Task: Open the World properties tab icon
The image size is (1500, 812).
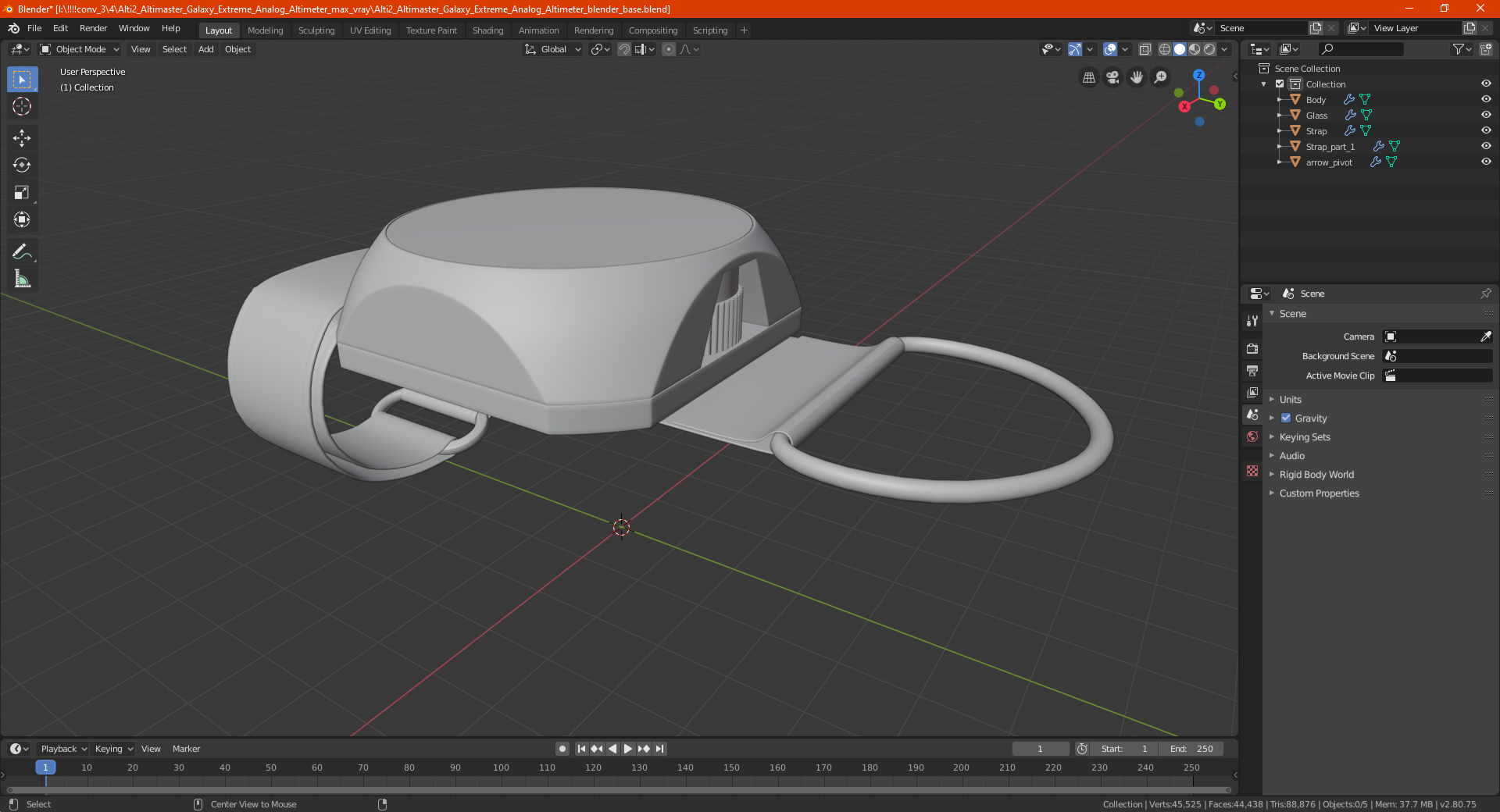Action: [1252, 436]
